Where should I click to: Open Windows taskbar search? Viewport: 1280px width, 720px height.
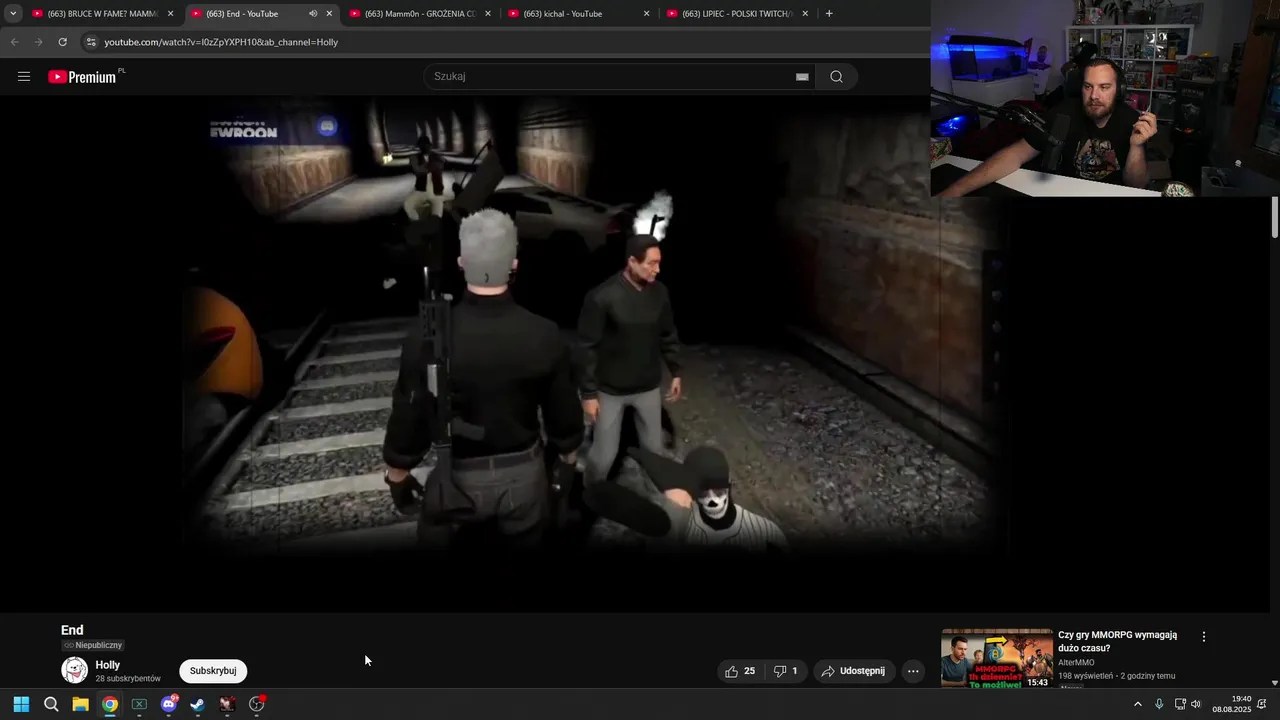(x=51, y=704)
